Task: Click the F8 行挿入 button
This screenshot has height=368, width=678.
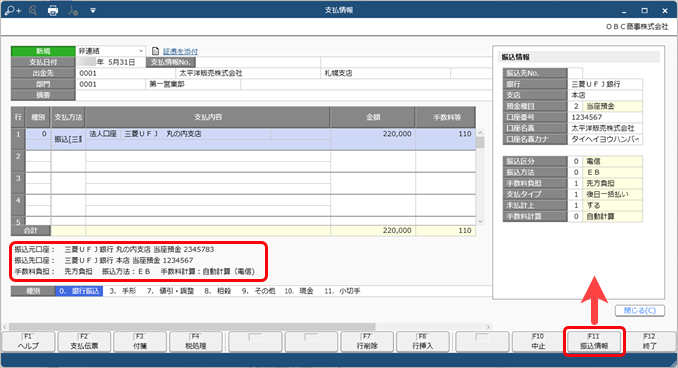Action: (422, 342)
